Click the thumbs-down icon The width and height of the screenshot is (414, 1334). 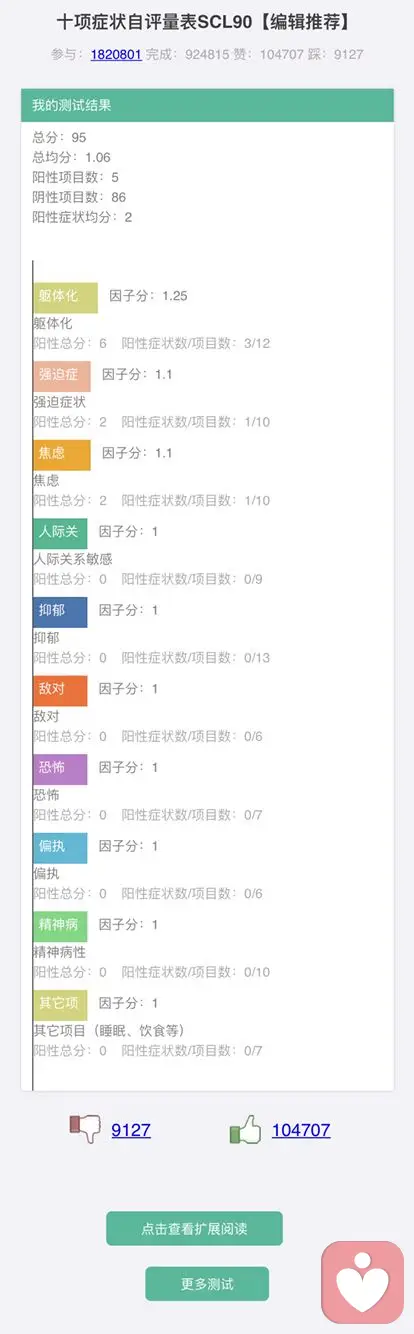(85, 1130)
